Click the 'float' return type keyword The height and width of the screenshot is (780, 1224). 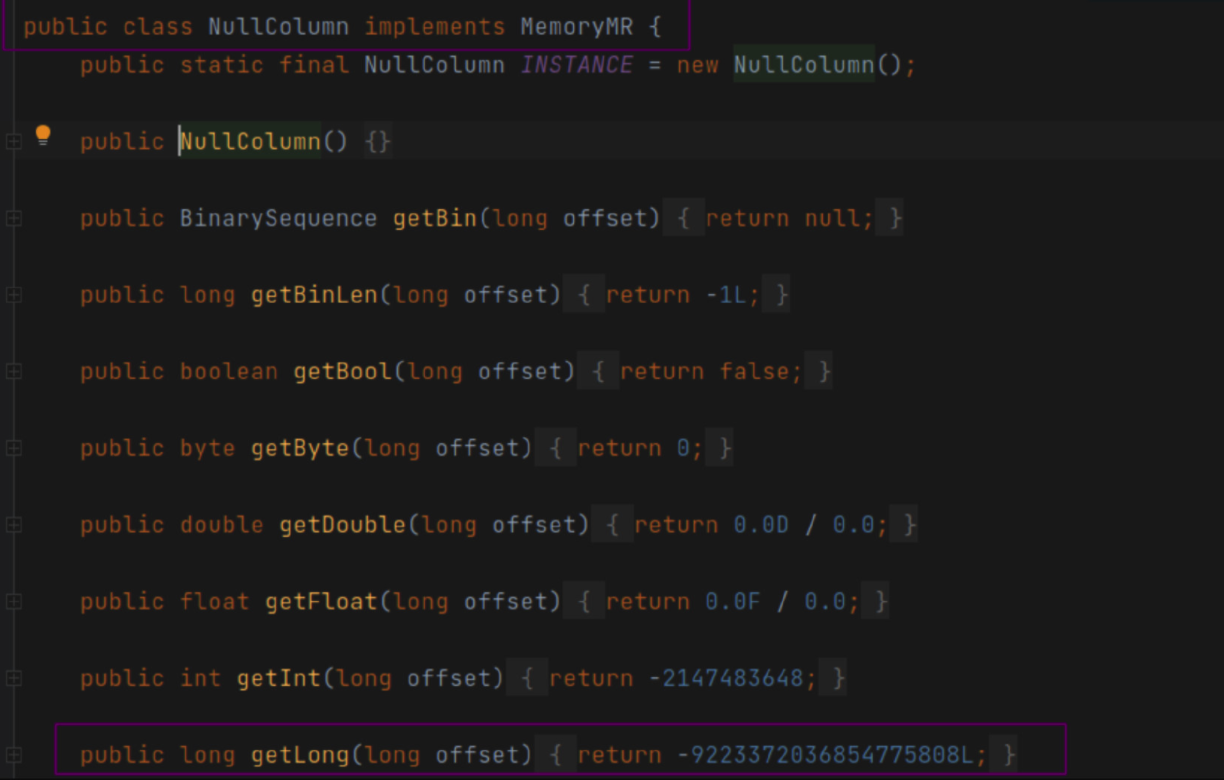[x=215, y=602]
